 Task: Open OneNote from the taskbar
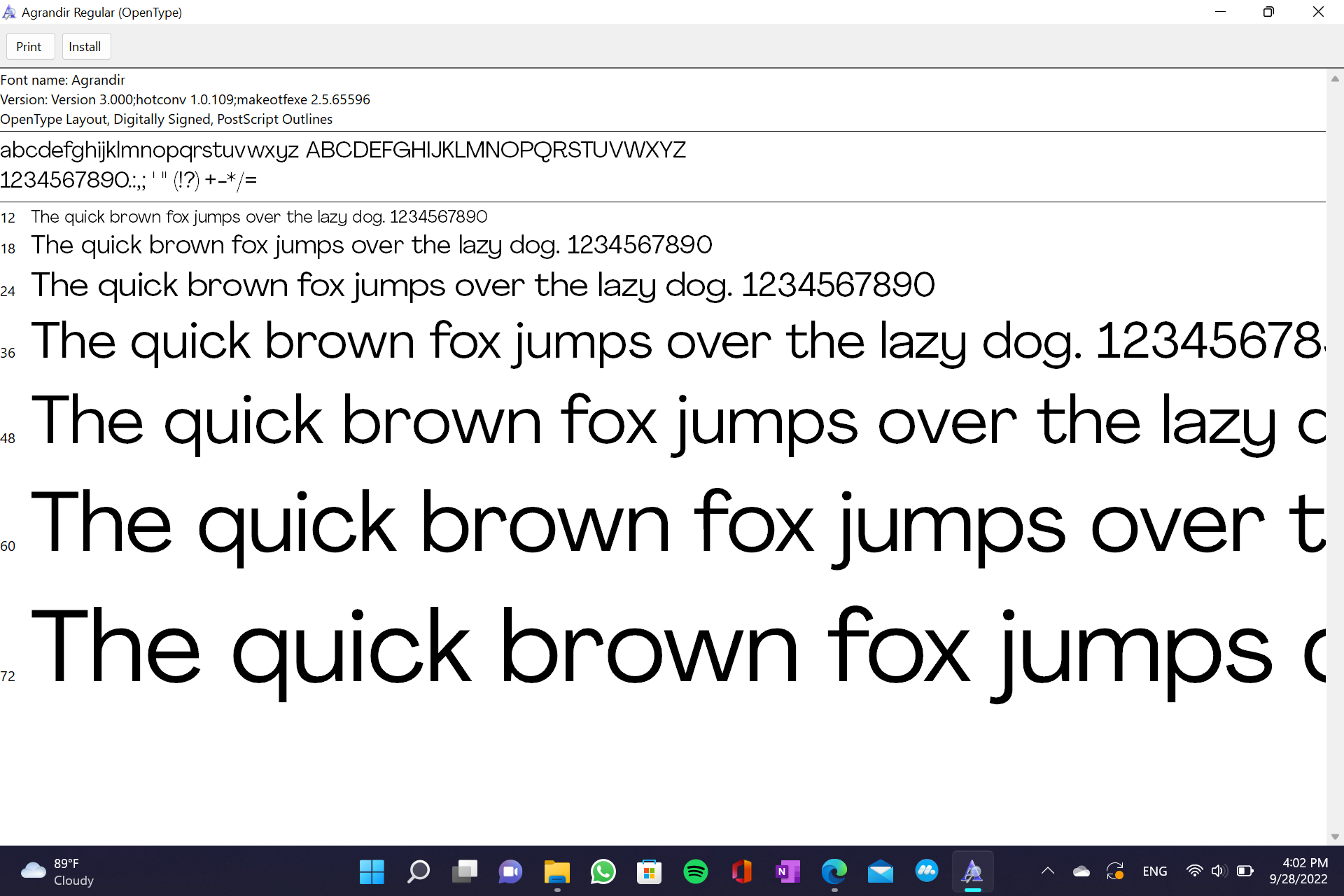coord(788,871)
